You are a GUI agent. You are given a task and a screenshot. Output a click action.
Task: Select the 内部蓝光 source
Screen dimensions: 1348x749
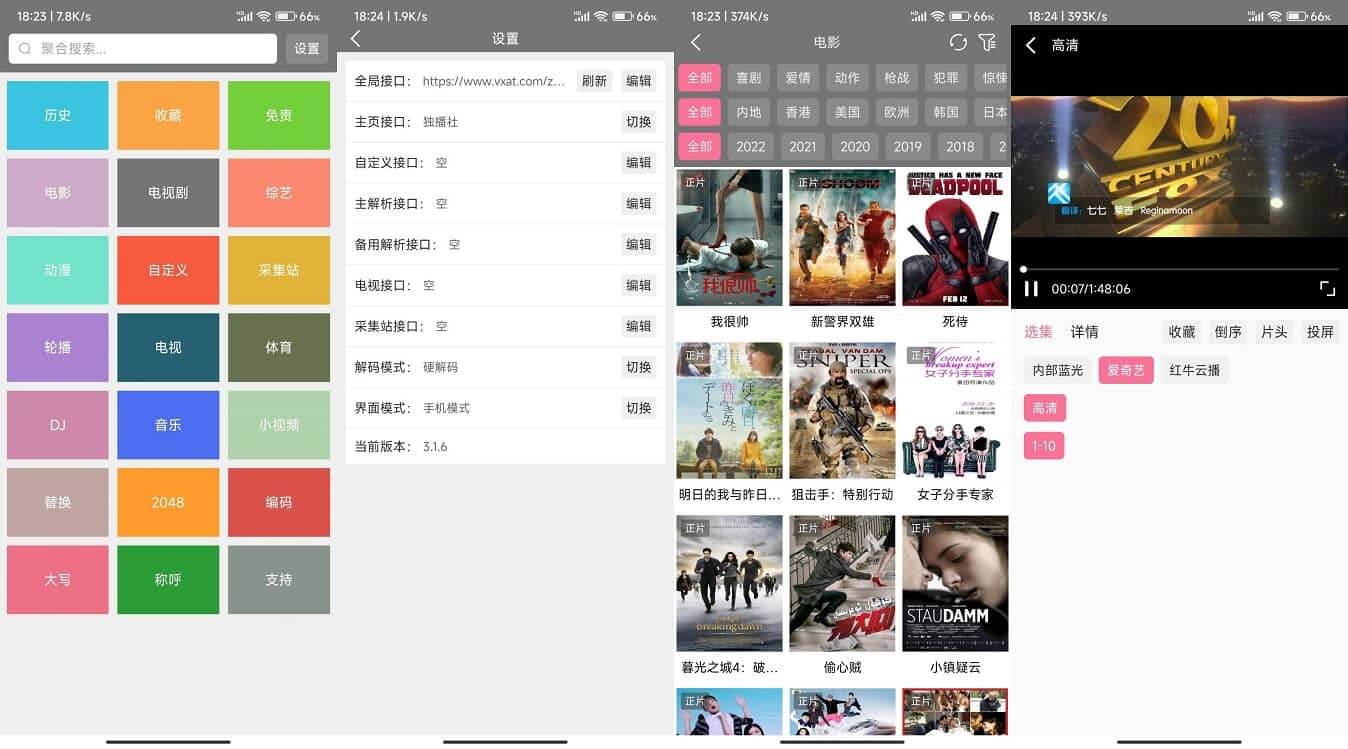pos(1057,370)
